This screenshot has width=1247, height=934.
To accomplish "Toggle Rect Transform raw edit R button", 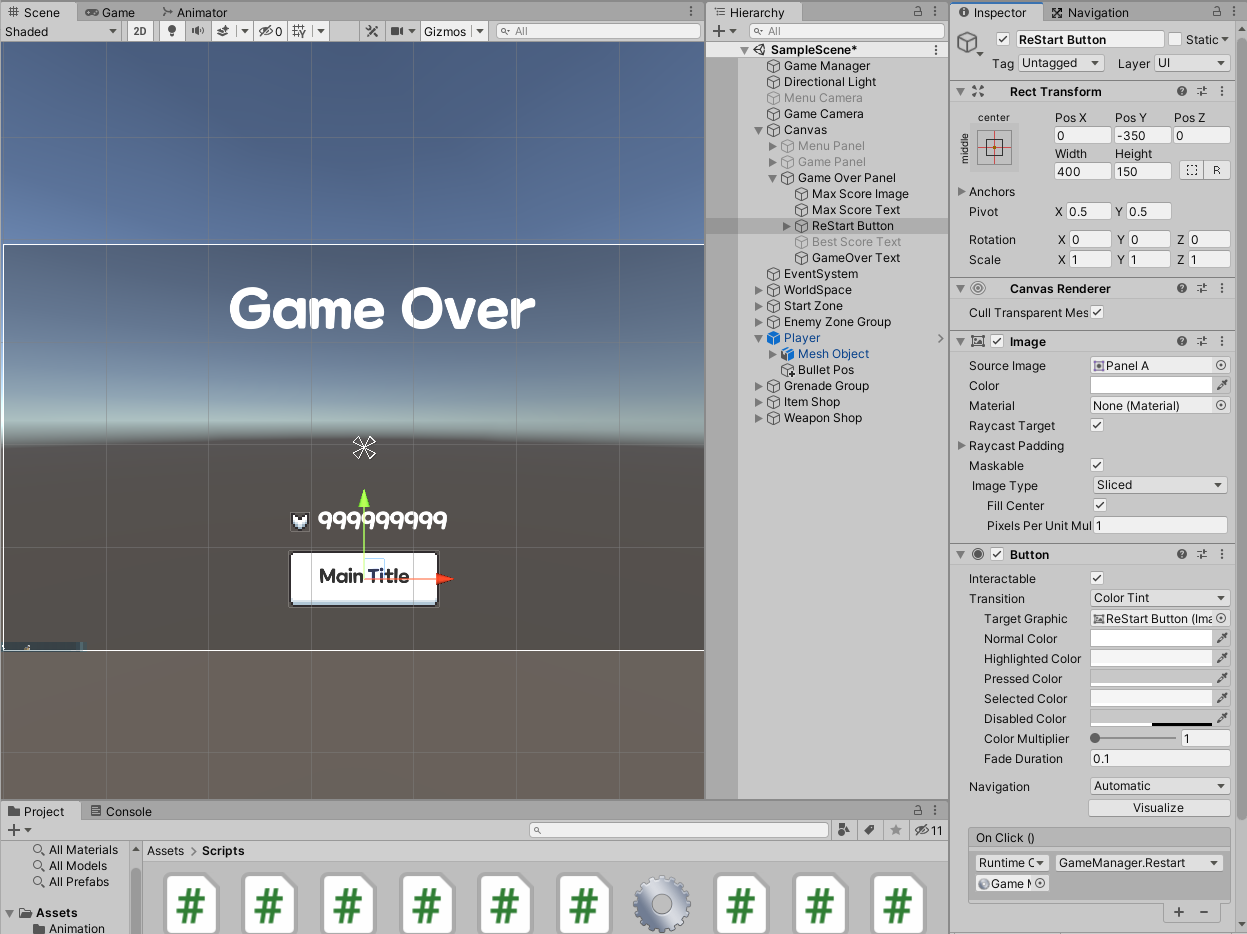I will coord(1216,170).
